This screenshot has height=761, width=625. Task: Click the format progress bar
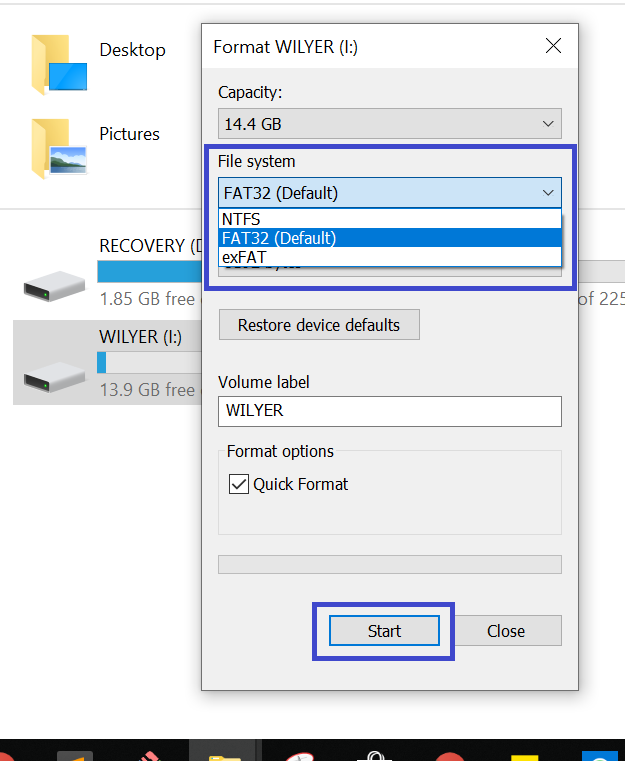pos(390,564)
